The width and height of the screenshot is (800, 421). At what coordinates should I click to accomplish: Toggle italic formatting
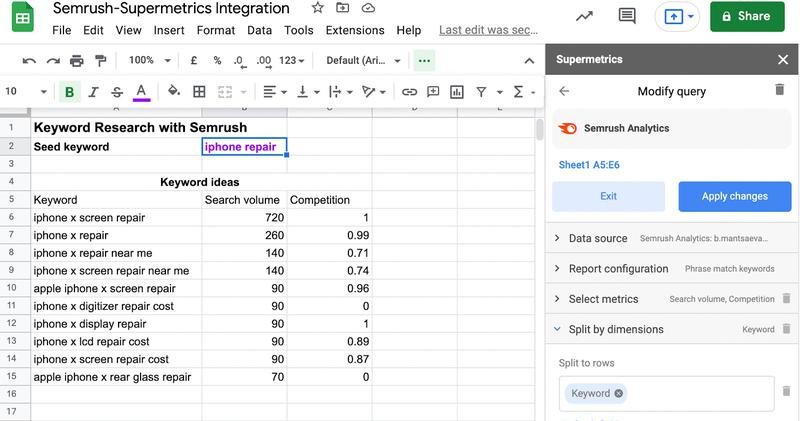pyautogui.click(x=93, y=92)
